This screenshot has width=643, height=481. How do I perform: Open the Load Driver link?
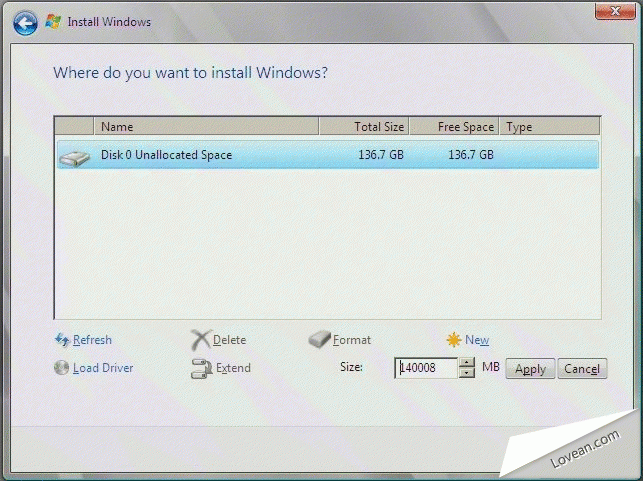[x=103, y=368]
